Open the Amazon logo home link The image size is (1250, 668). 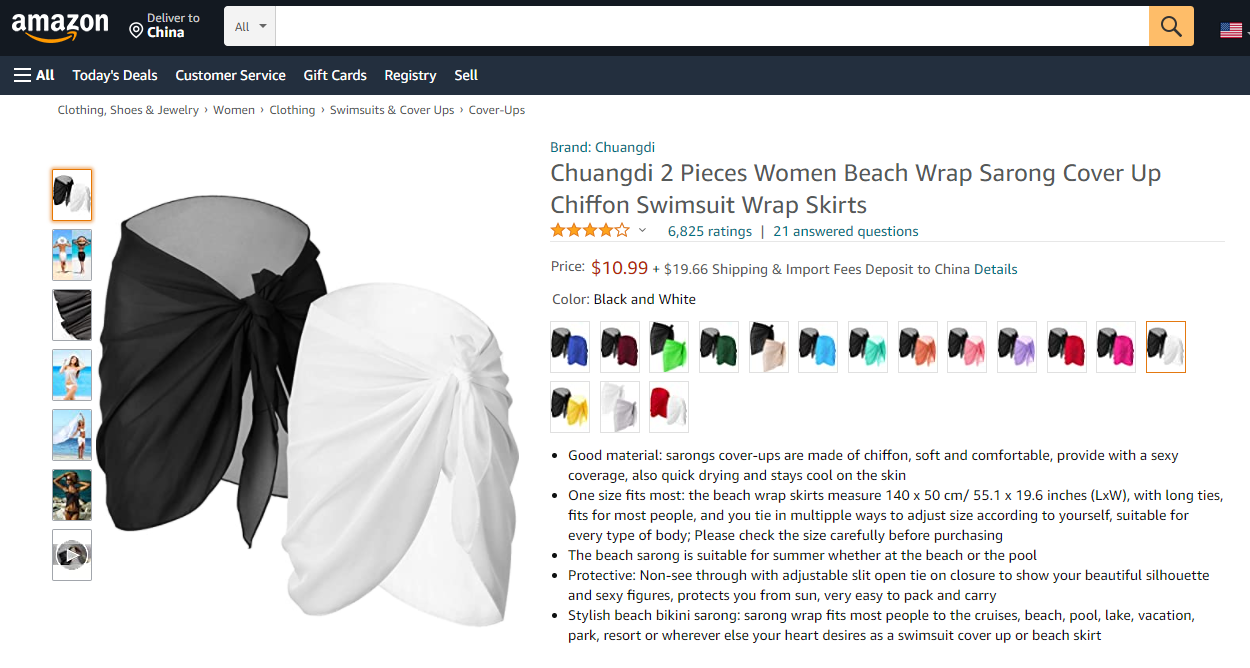tap(60, 27)
